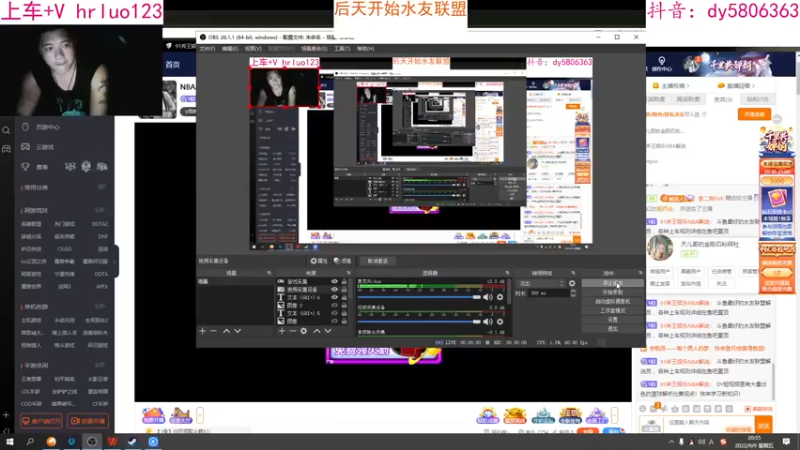Screen dimensions: 800x450
Task: Open OBS from the Windows taskbar
Action: (x=92, y=442)
